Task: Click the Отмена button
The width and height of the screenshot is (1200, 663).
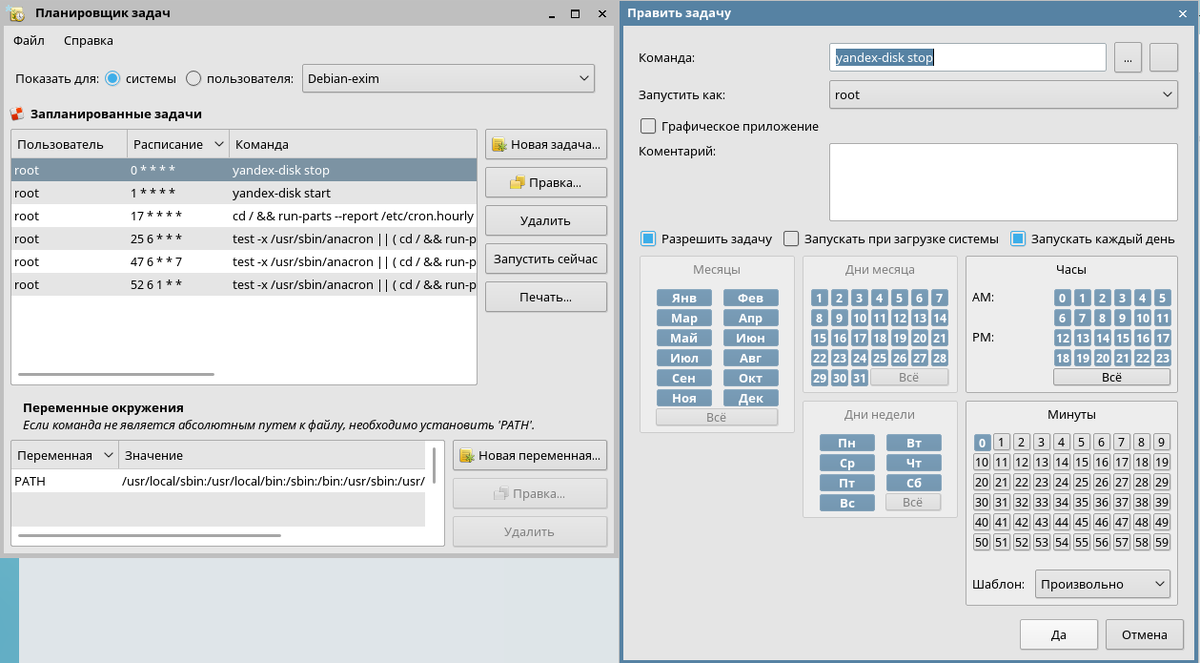Action: tap(1144, 635)
